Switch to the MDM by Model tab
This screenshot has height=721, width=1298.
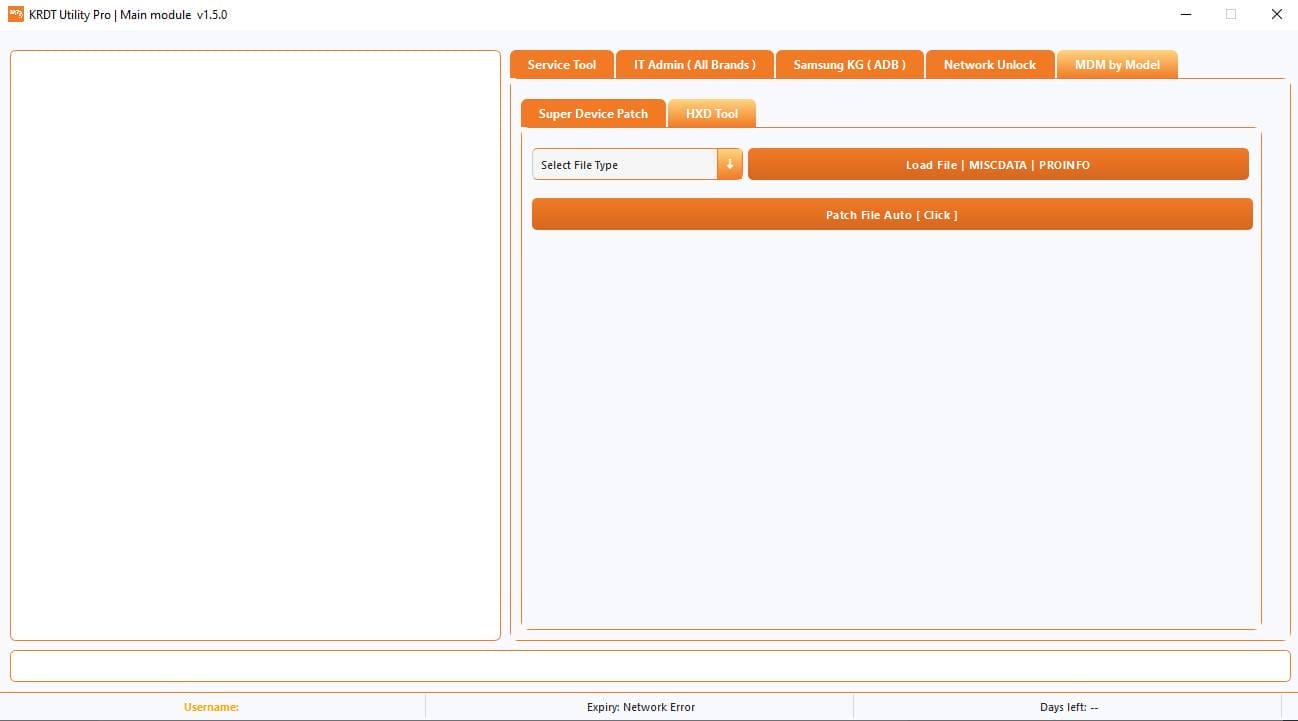coord(1116,64)
